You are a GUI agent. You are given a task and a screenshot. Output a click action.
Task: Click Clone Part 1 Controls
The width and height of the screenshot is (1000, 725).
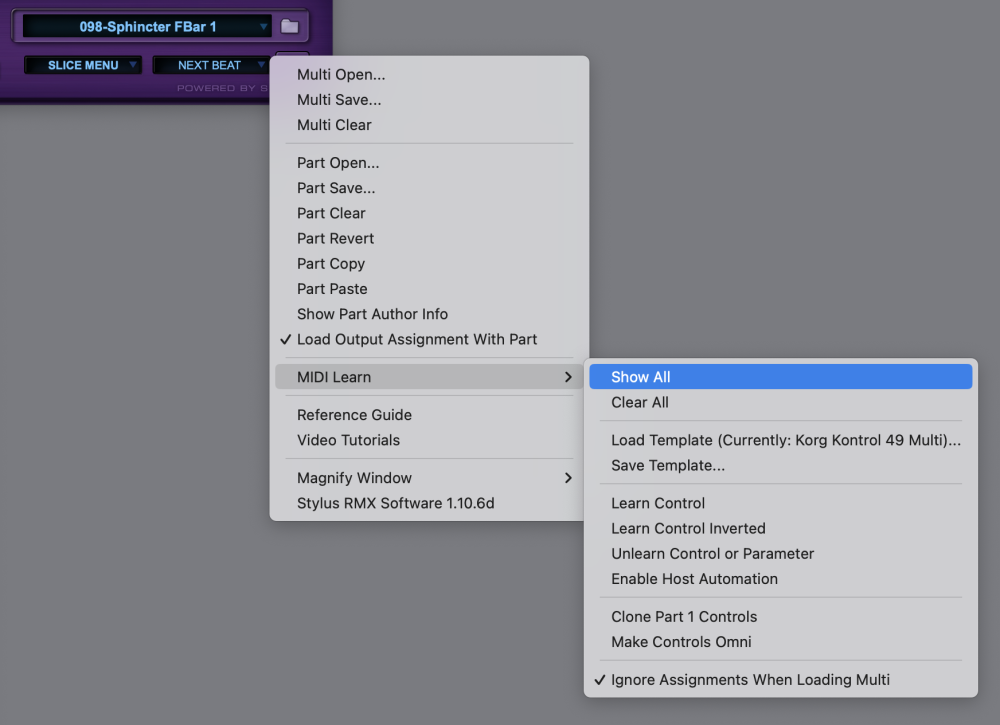[x=684, y=617]
